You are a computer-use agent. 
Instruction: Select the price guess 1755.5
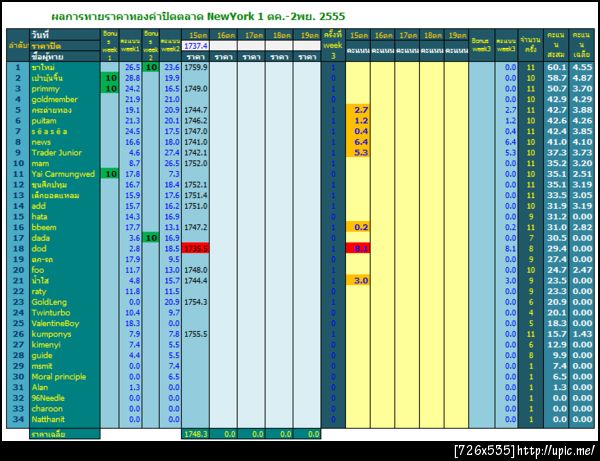point(196,334)
